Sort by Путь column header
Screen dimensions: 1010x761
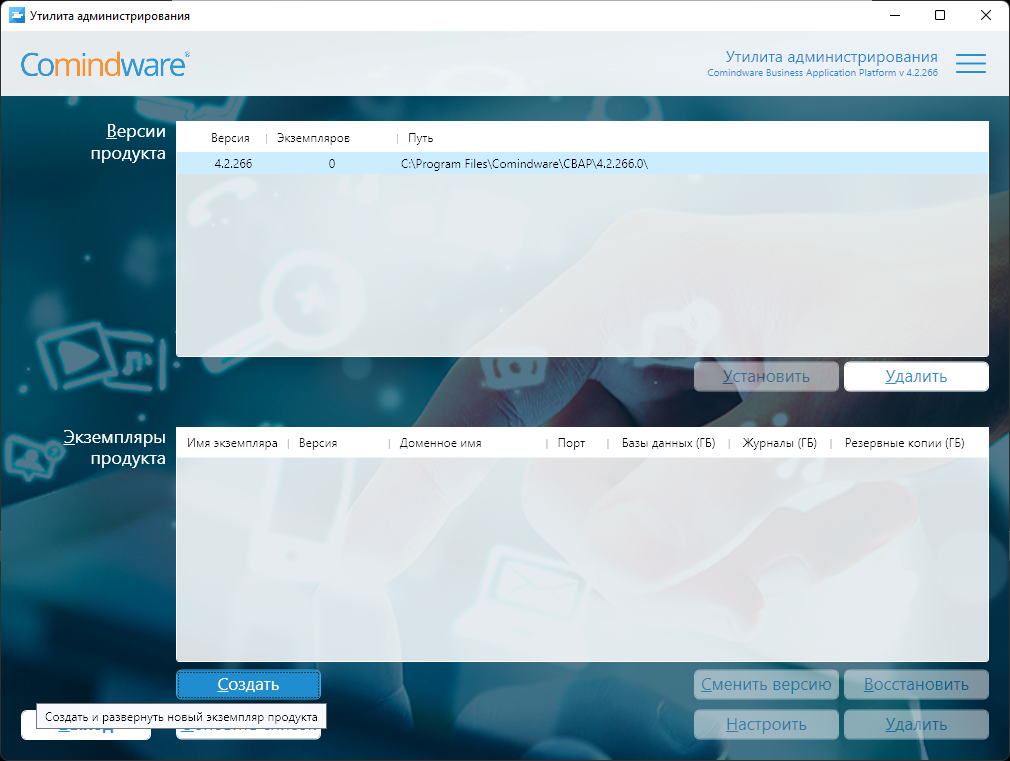tap(421, 138)
